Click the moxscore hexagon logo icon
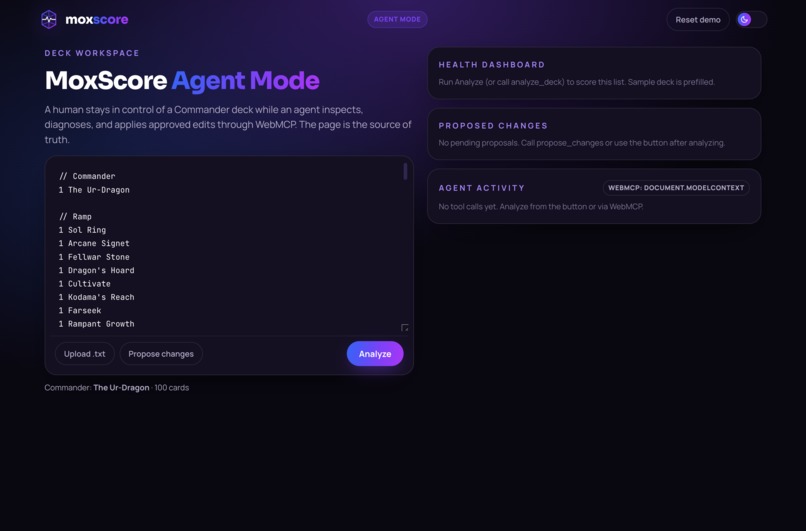806x531 pixels. (49, 20)
